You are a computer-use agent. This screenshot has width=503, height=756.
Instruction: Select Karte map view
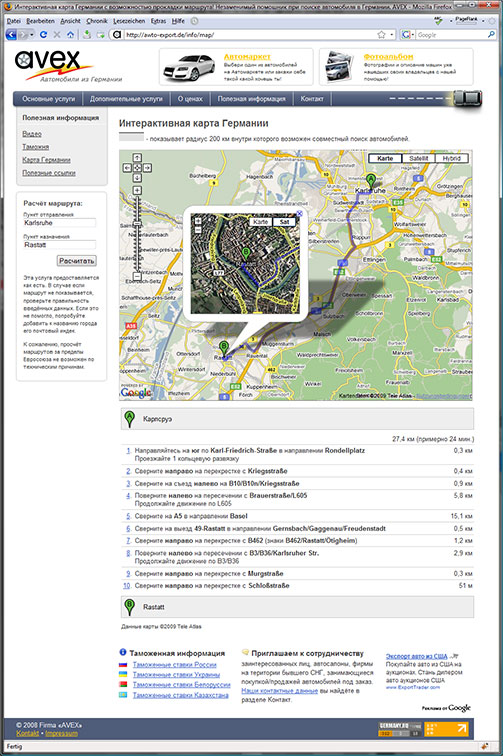(x=385, y=158)
